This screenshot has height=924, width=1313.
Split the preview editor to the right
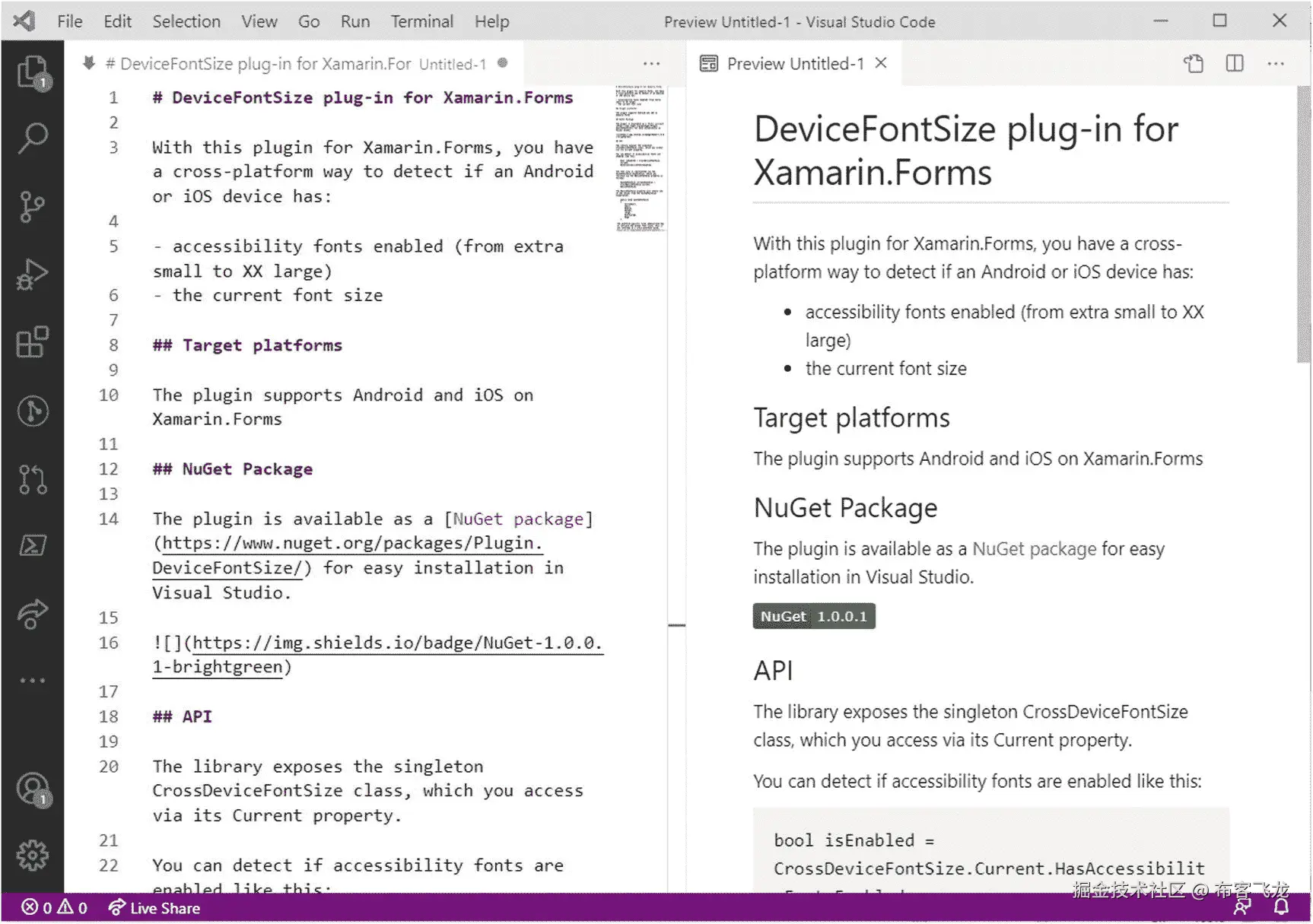1235,64
